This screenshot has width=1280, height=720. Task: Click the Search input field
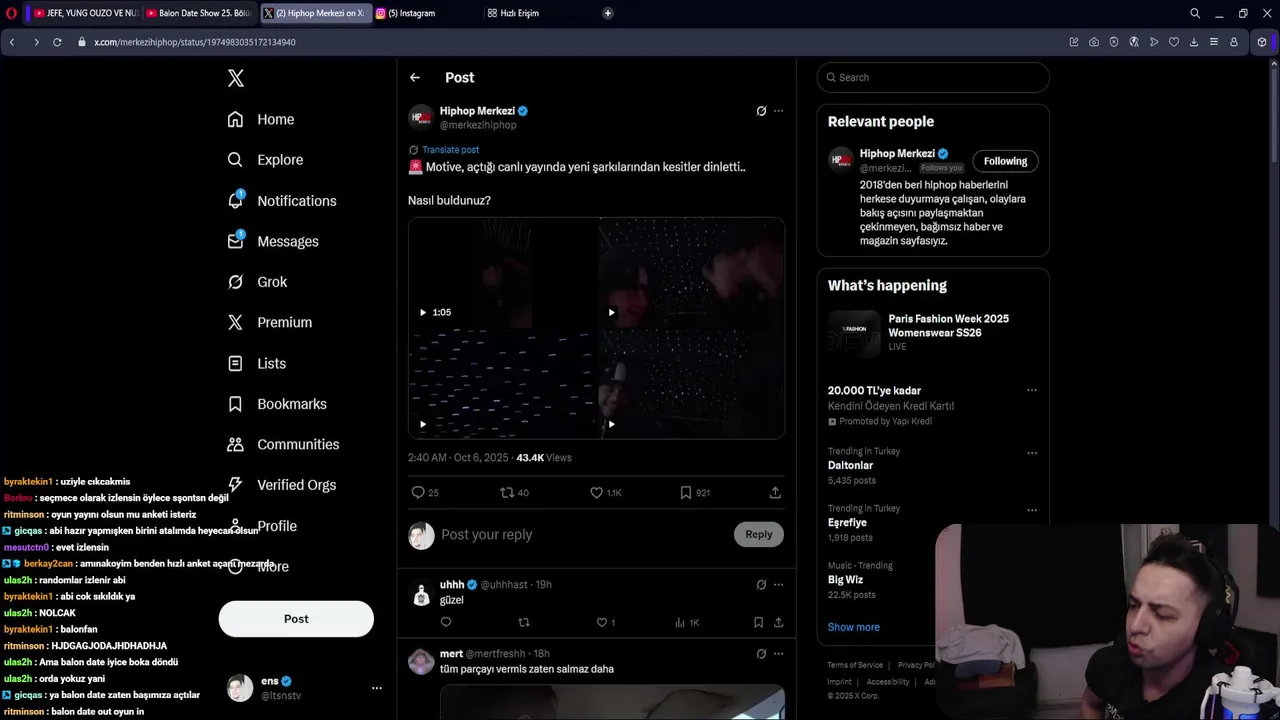coord(933,77)
